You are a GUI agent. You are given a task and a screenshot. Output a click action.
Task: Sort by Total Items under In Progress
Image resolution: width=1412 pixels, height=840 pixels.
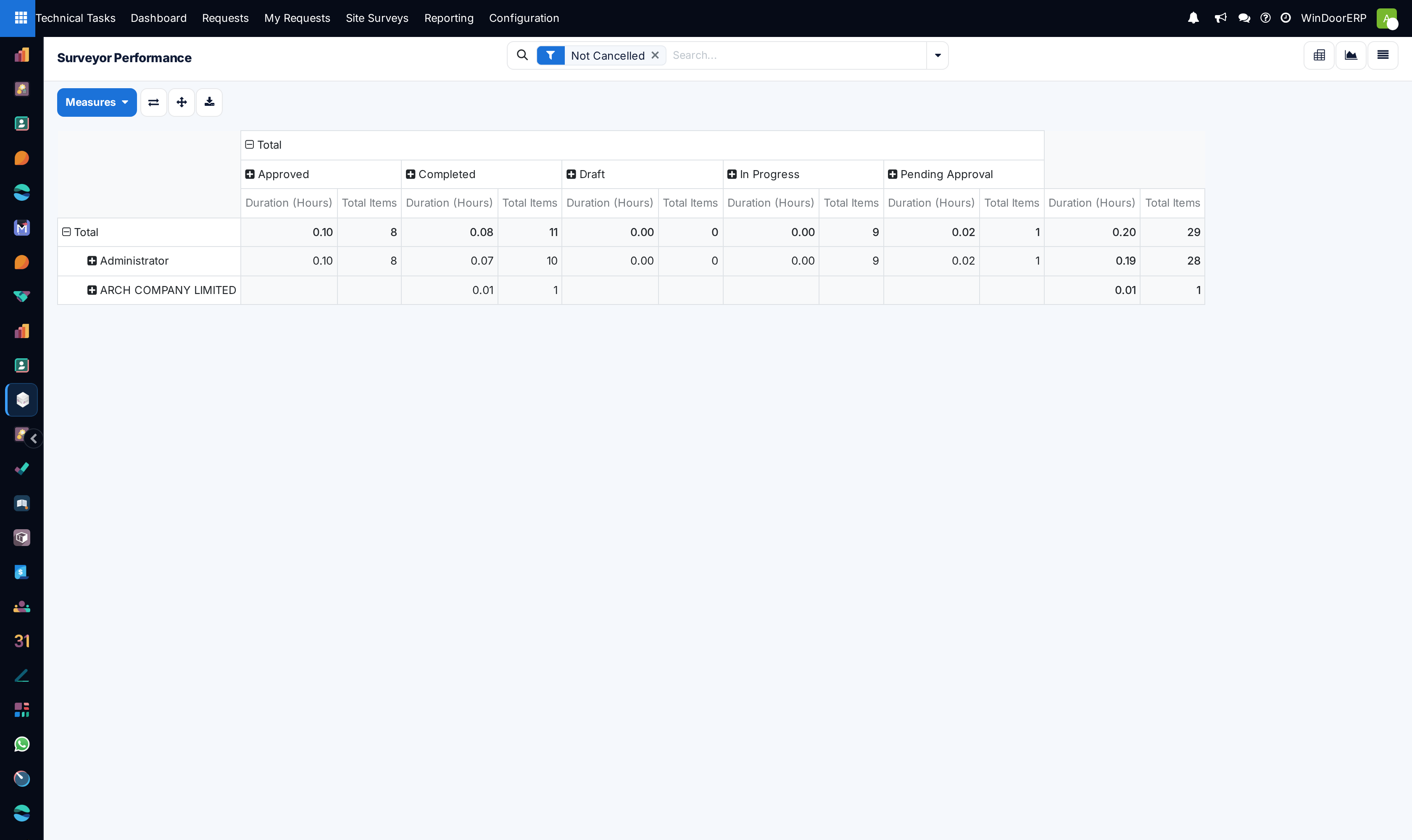coord(851,203)
